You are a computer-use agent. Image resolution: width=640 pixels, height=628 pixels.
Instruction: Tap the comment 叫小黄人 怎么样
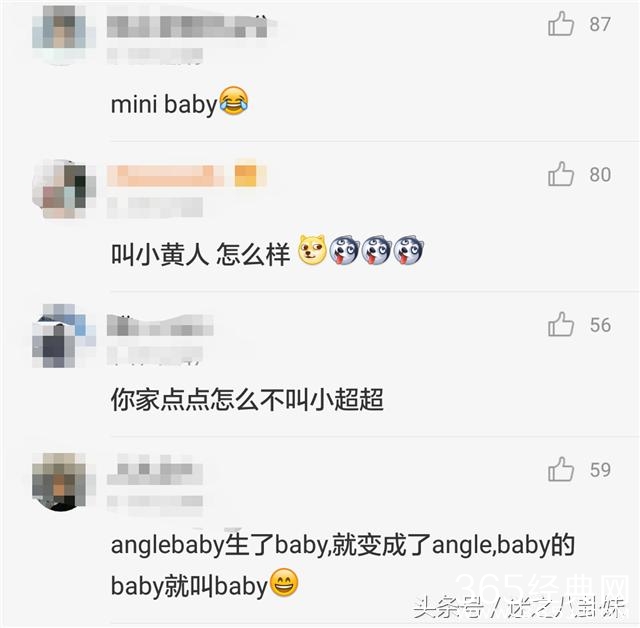(x=200, y=254)
